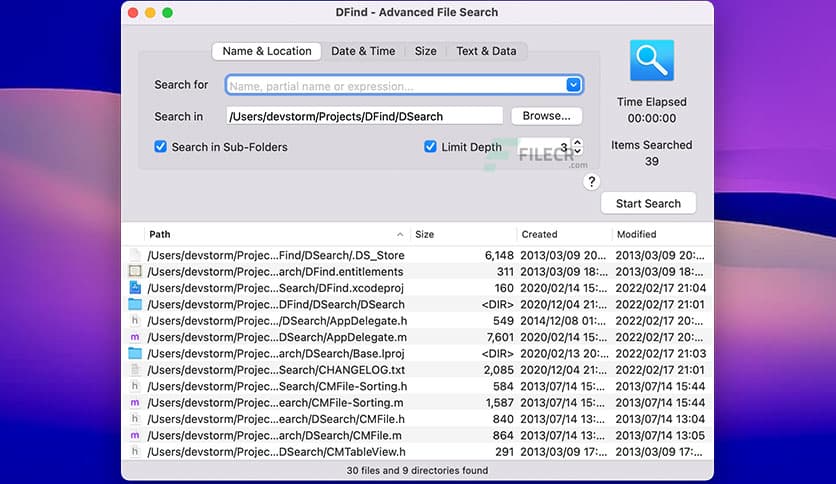This screenshot has height=484, width=836.
Task: Click the size value 6,148
Action: point(499,255)
